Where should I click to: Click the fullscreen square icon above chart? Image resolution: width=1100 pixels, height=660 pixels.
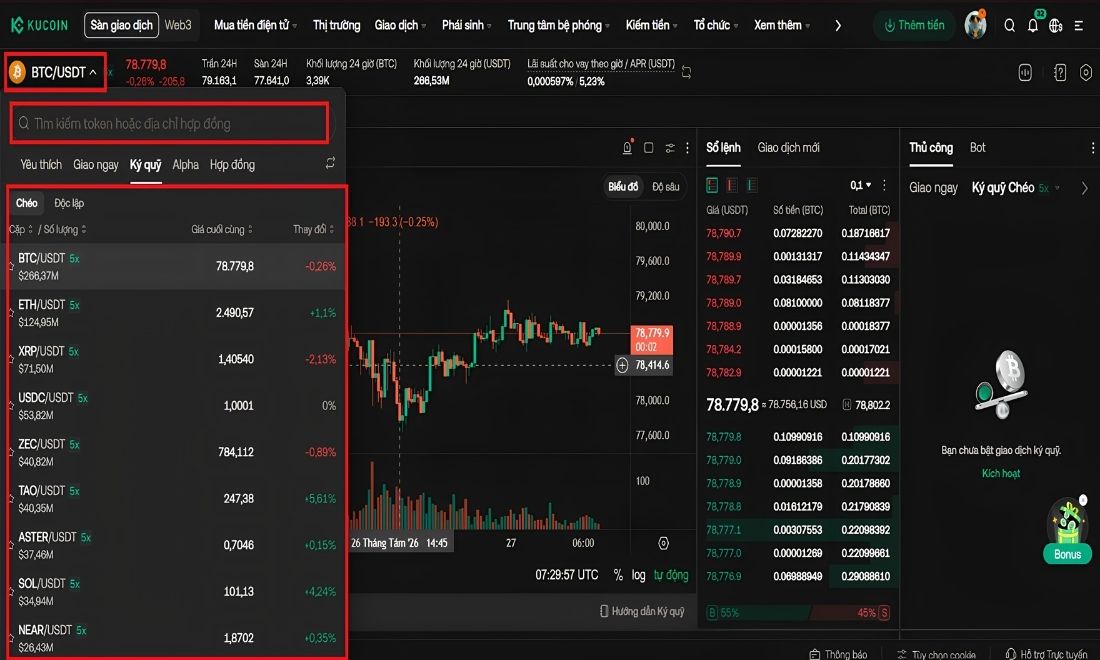coord(649,147)
